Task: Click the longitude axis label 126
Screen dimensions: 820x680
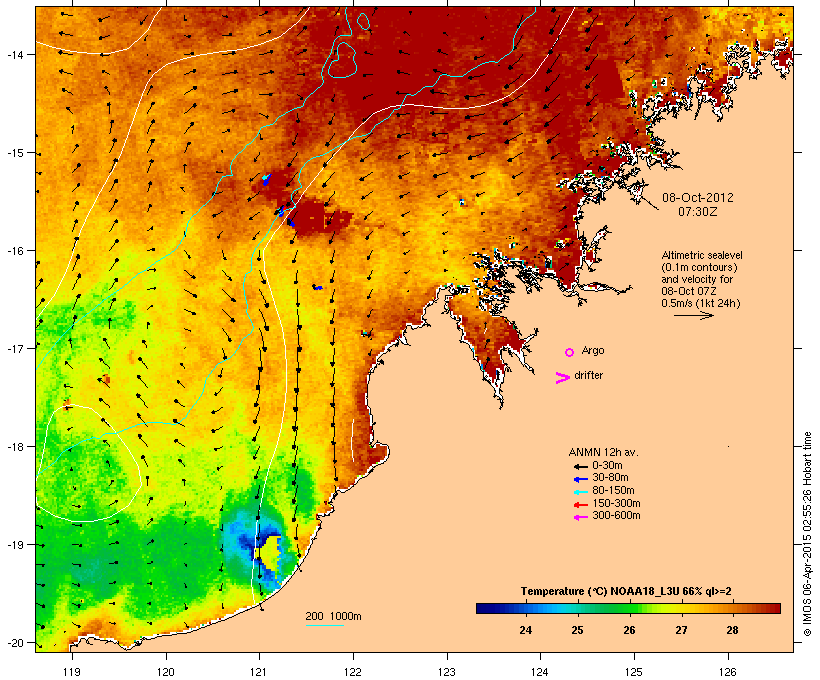Action: point(727,672)
